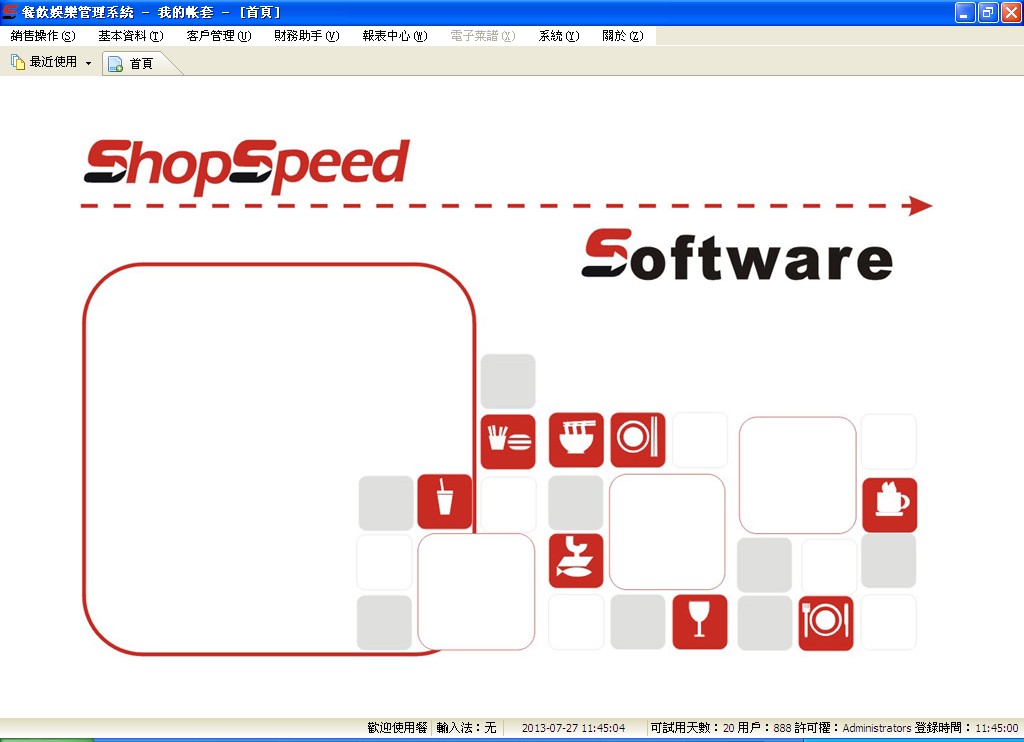
Task: Click the 輸入法：无 status entry
Action: click(x=466, y=728)
